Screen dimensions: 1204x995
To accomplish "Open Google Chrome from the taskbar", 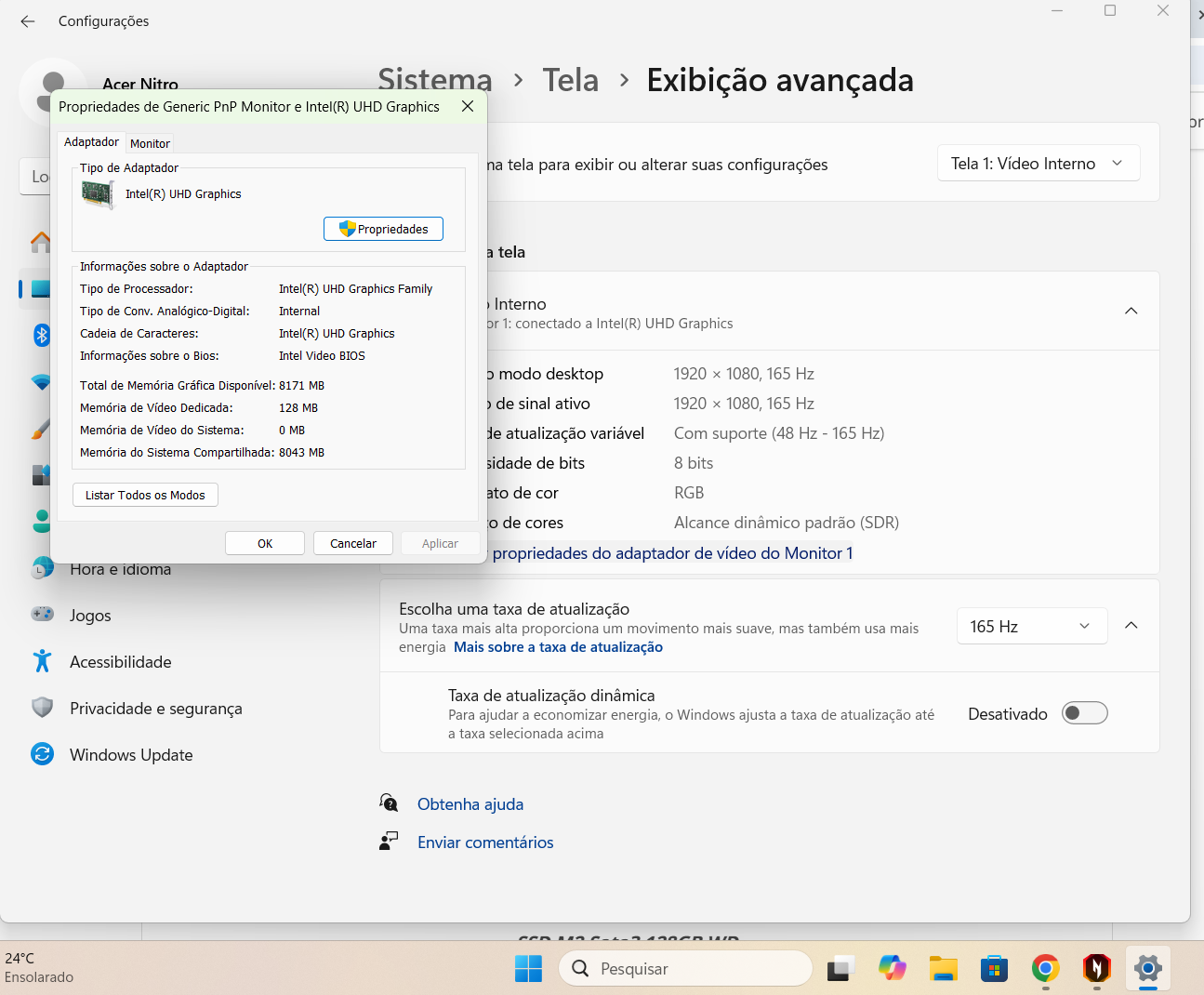I will 1046,969.
